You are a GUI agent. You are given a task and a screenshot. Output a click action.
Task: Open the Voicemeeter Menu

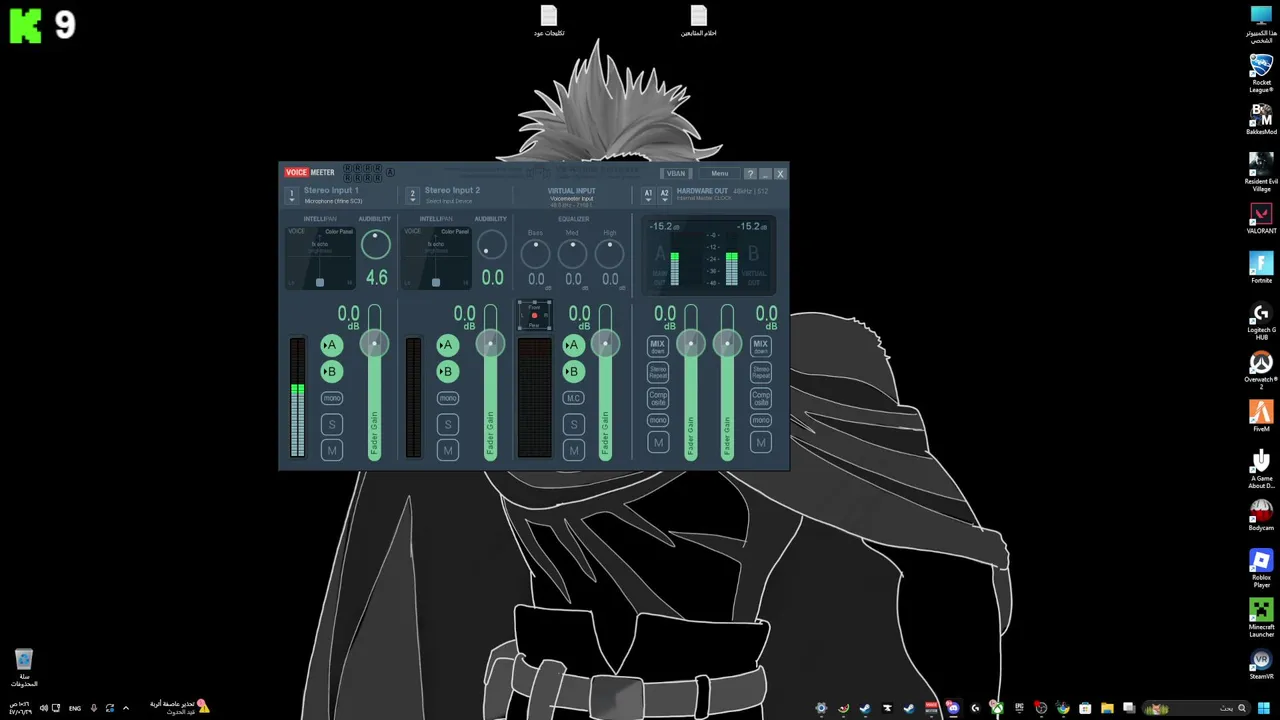coord(720,173)
